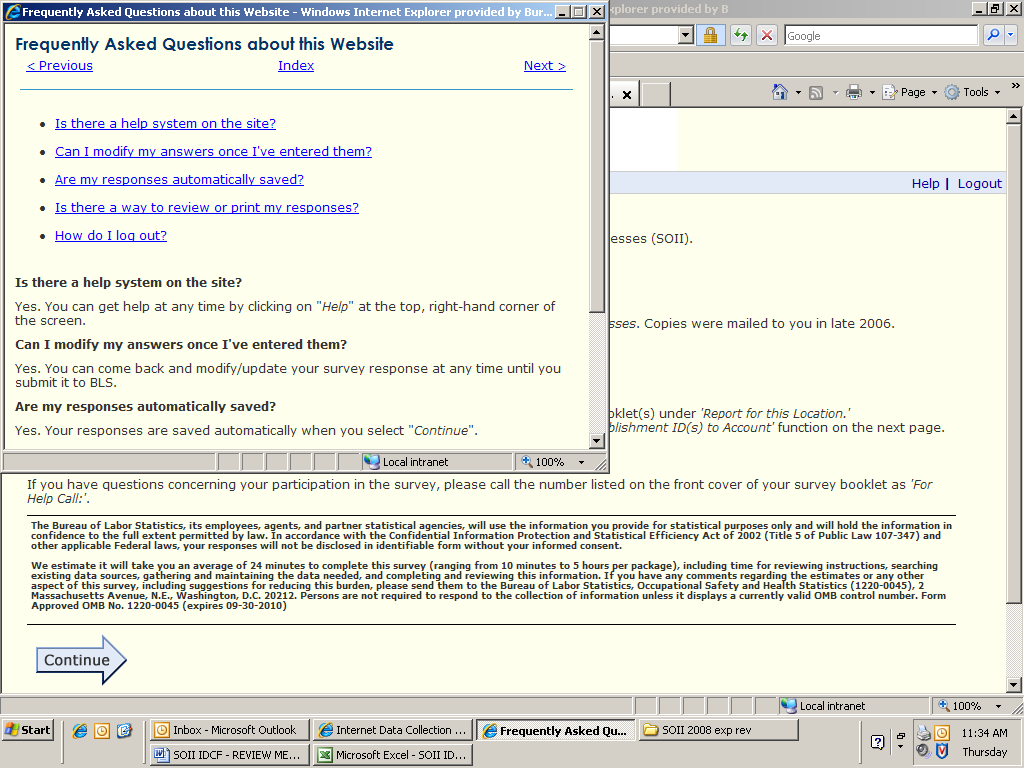Expand the popup window zoom level dropdown
This screenshot has height=768, width=1024.
pyautogui.click(x=581, y=462)
